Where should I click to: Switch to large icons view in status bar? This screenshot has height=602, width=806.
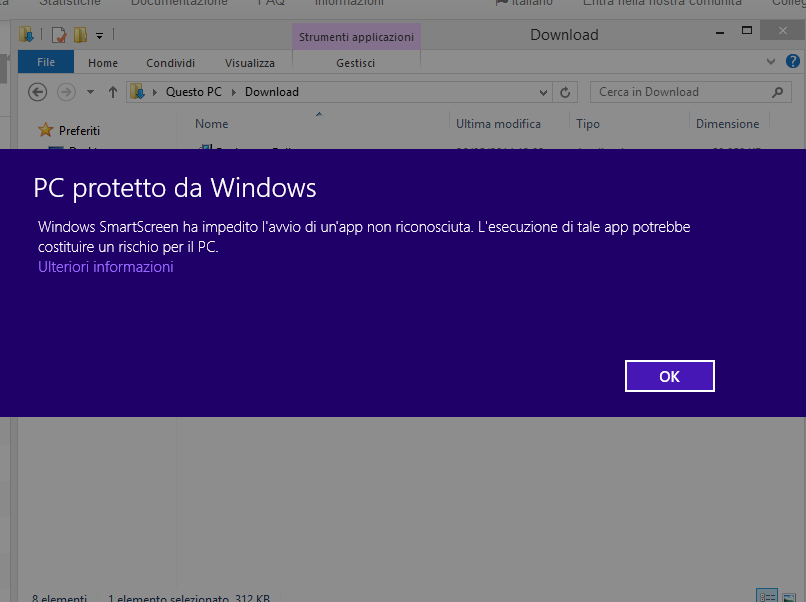(x=789, y=596)
